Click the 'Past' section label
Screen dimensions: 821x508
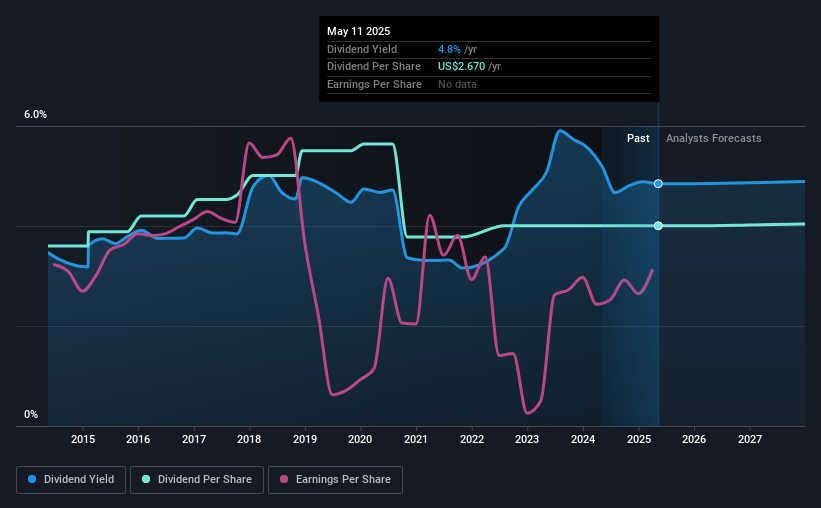(638, 138)
